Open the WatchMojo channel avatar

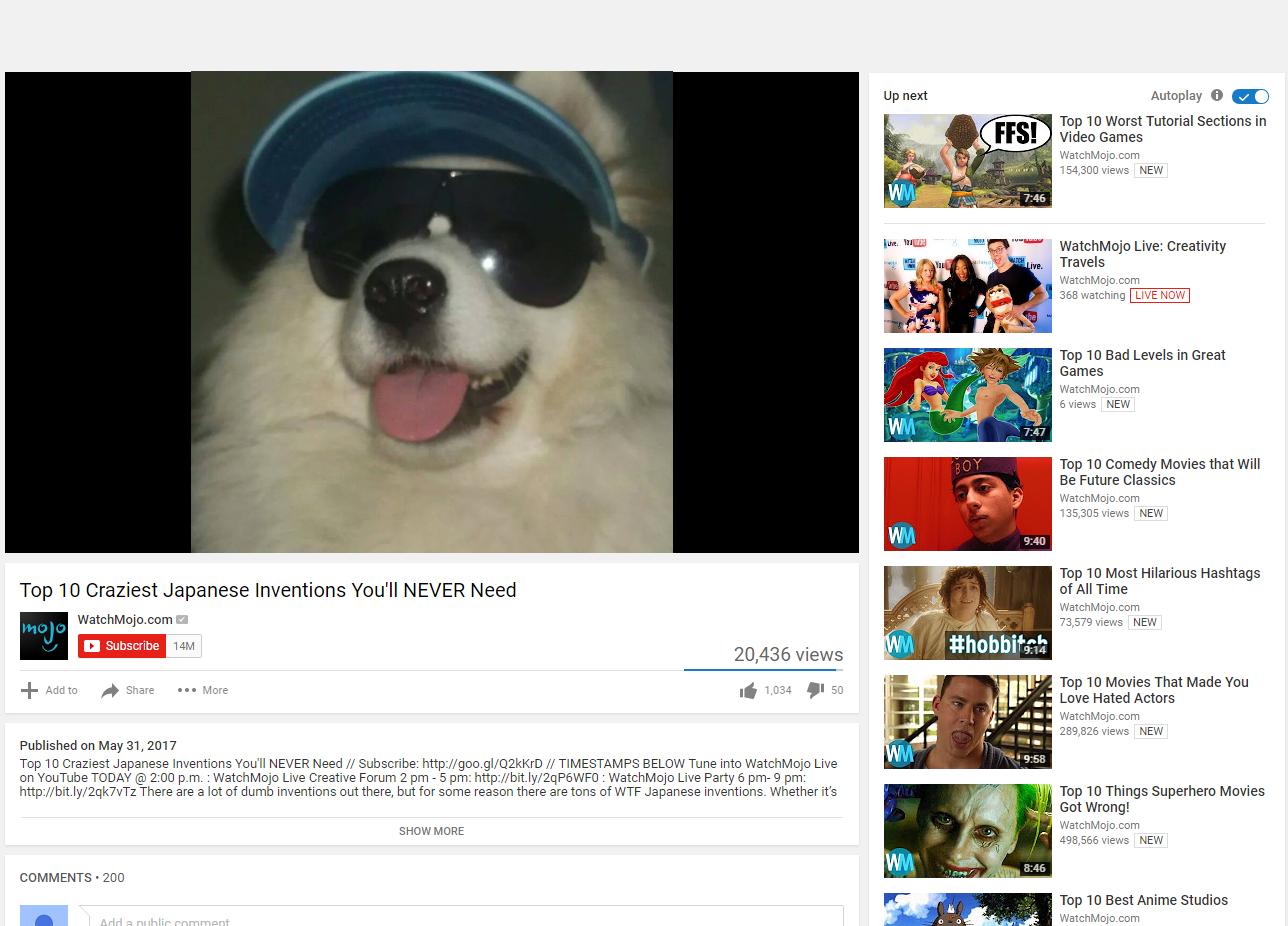(x=44, y=636)
